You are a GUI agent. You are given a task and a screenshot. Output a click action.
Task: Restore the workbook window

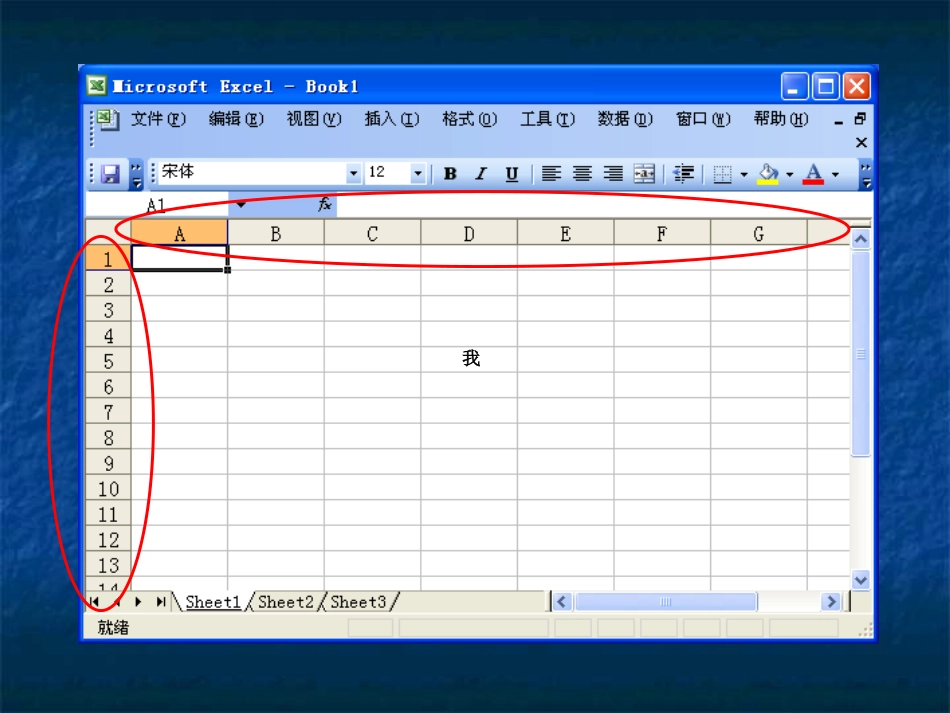(860, 119)
